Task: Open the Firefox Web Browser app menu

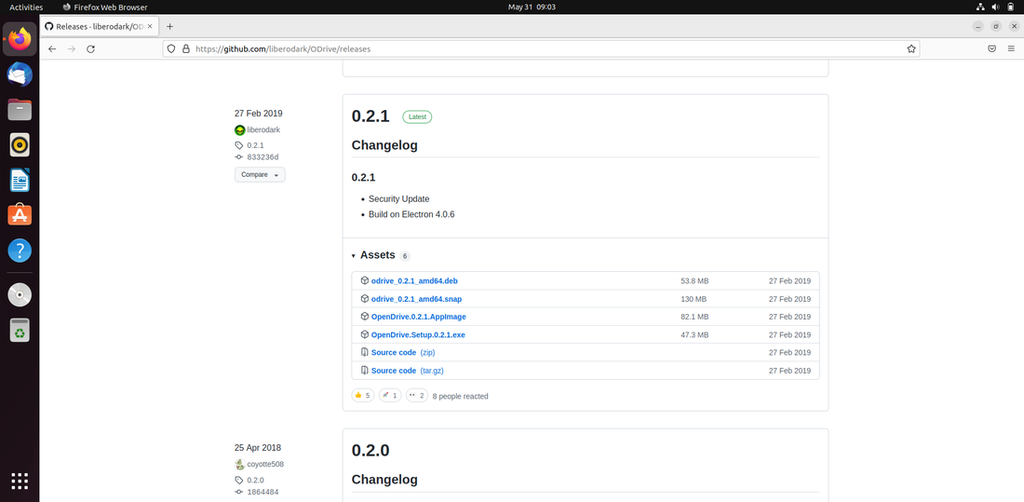Action: tap(105, 7)
